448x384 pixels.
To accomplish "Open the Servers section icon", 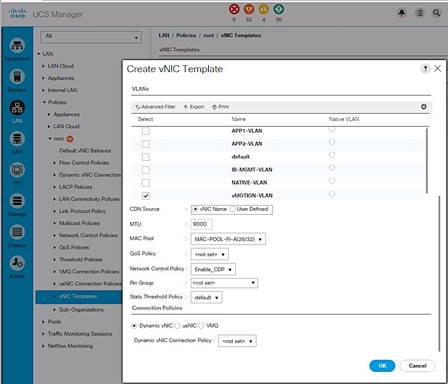I will click(17, 76).
